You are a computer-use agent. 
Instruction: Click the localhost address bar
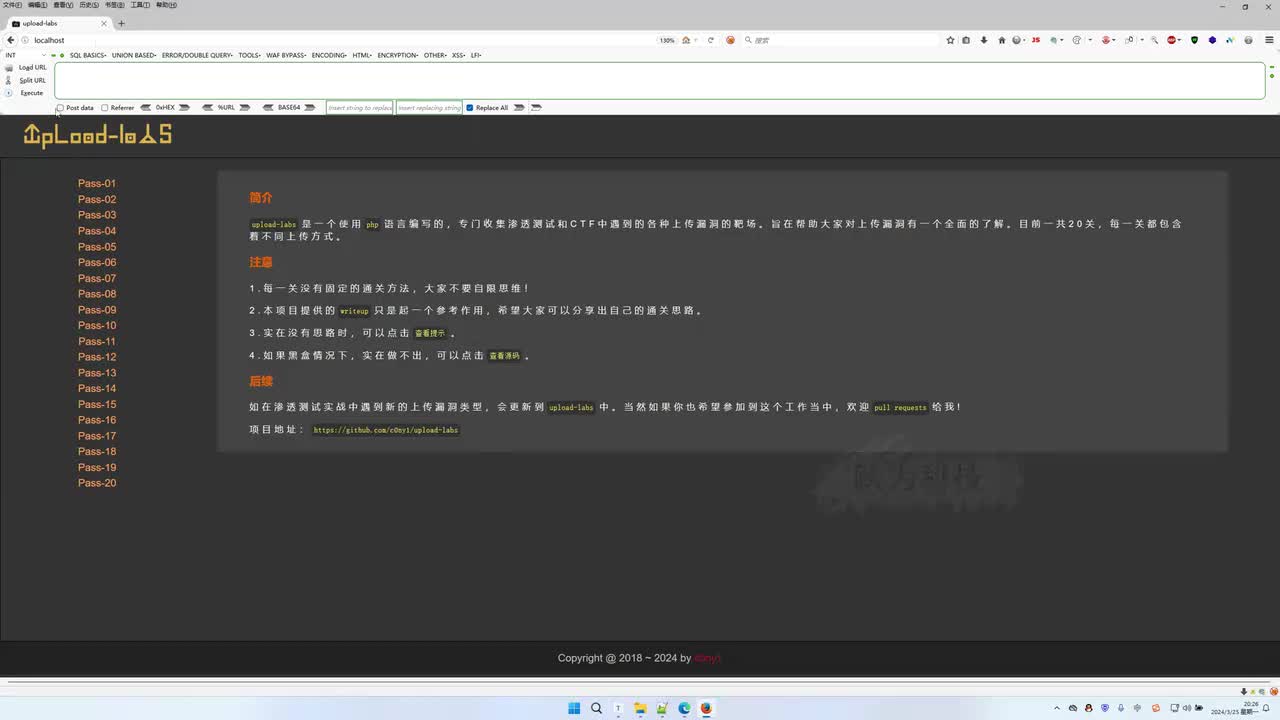coord(340,40)
